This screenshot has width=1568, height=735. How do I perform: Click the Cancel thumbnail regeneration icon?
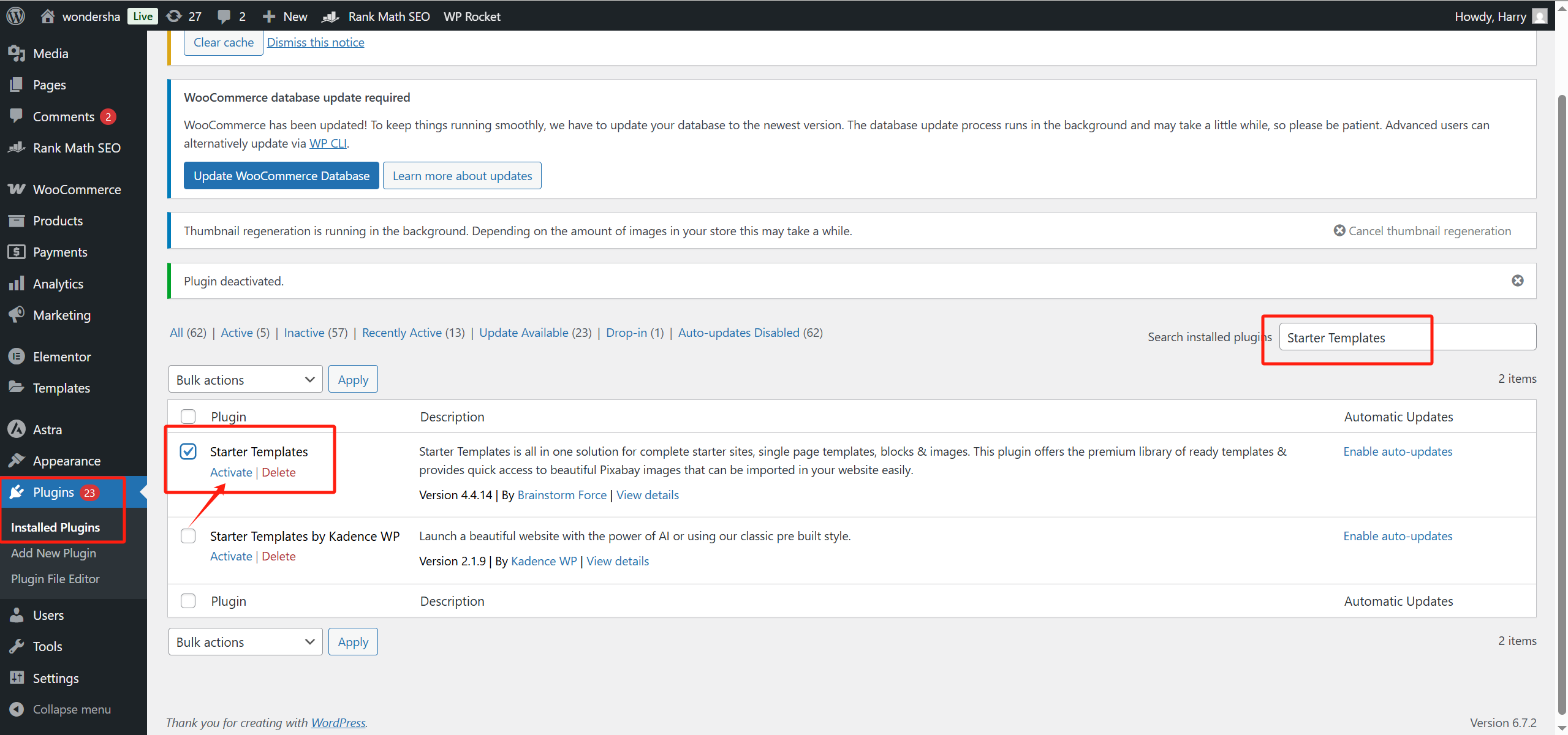click(x=1339, y=230)
